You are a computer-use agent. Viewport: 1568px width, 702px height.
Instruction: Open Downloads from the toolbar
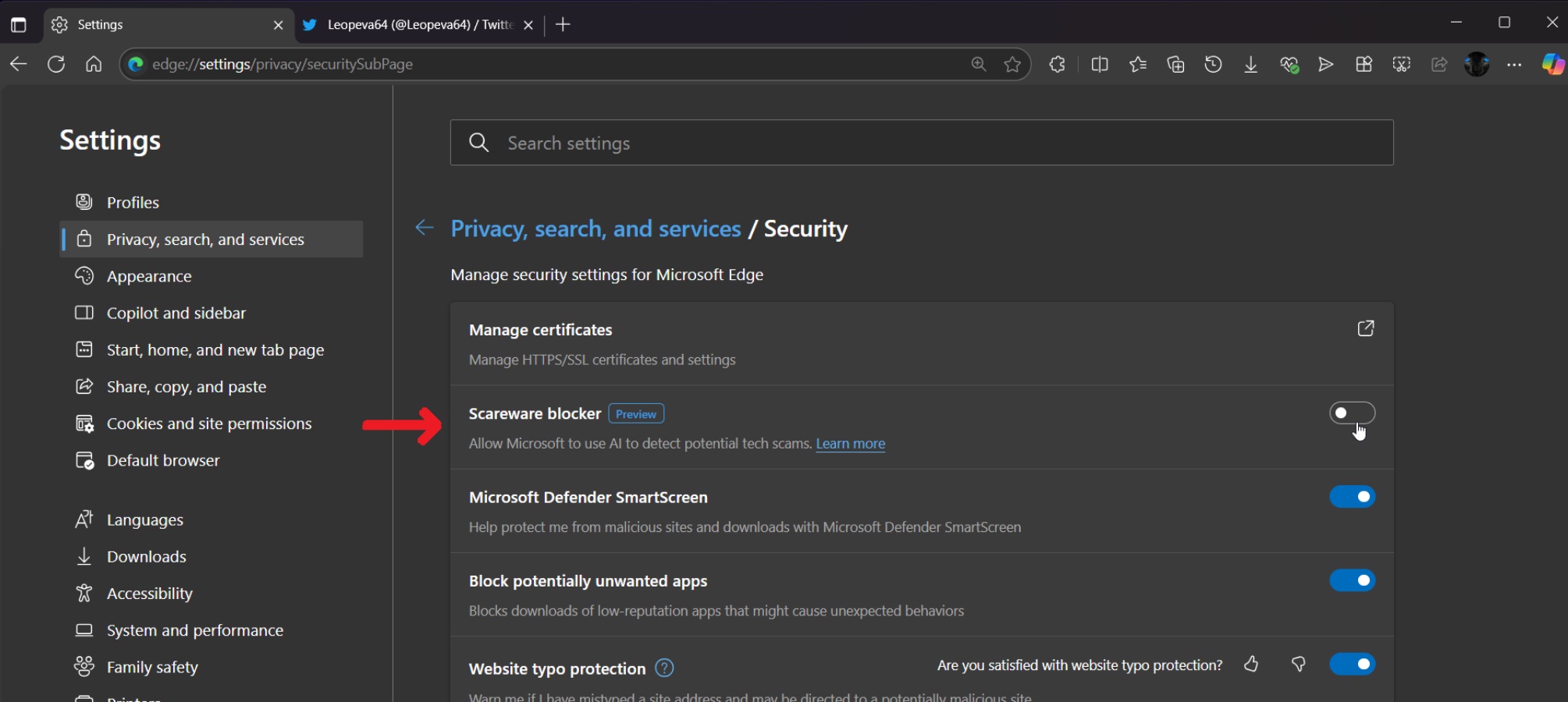(x=1250, y=64)
